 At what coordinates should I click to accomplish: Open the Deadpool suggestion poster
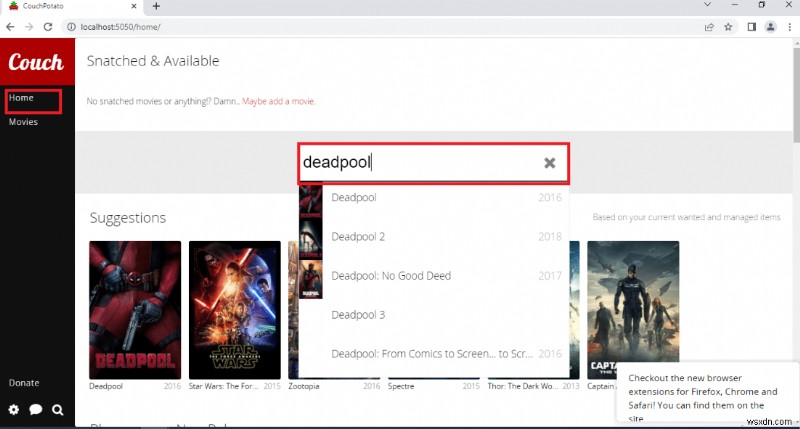pyautogui.click(x=135, y=310)
